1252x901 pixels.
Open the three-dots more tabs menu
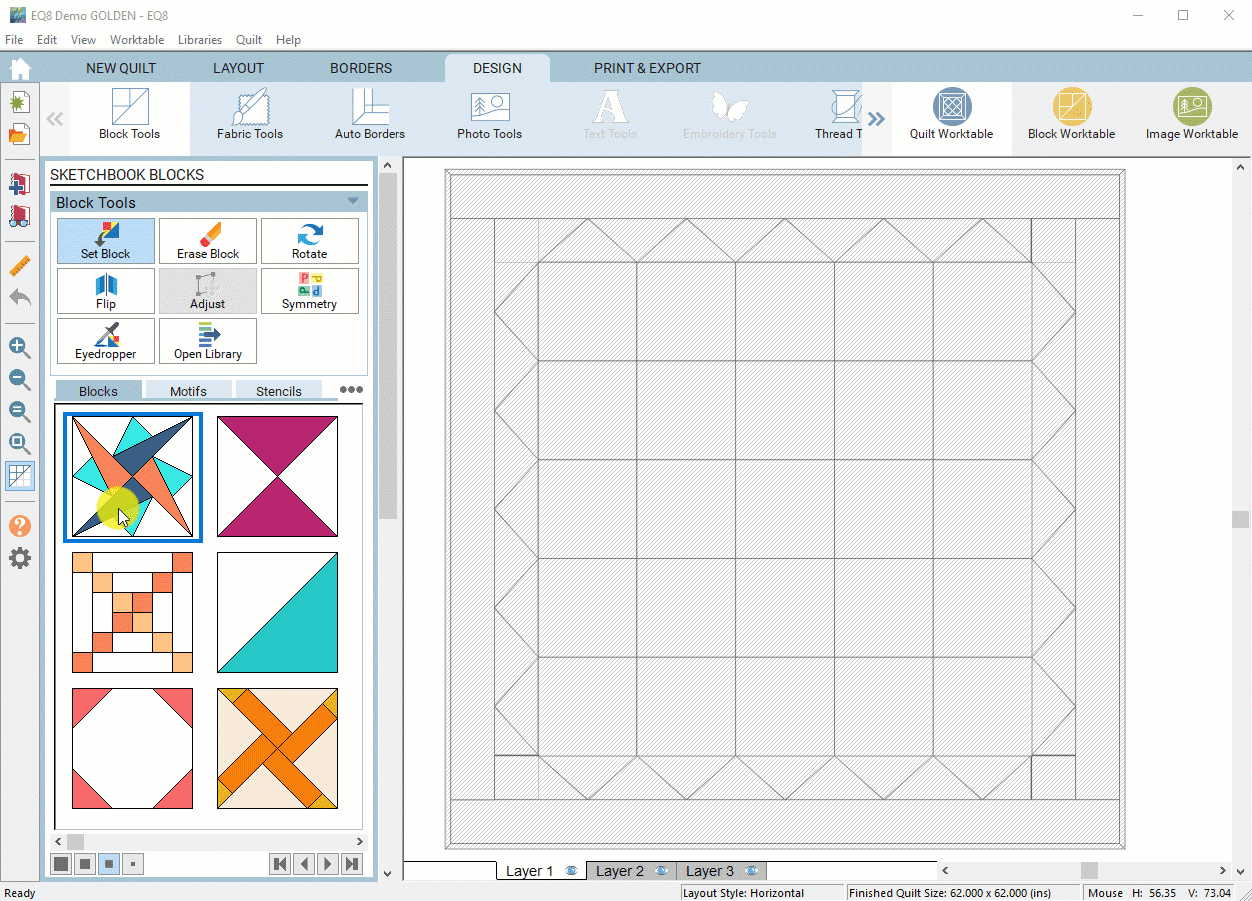coord(351,390)
